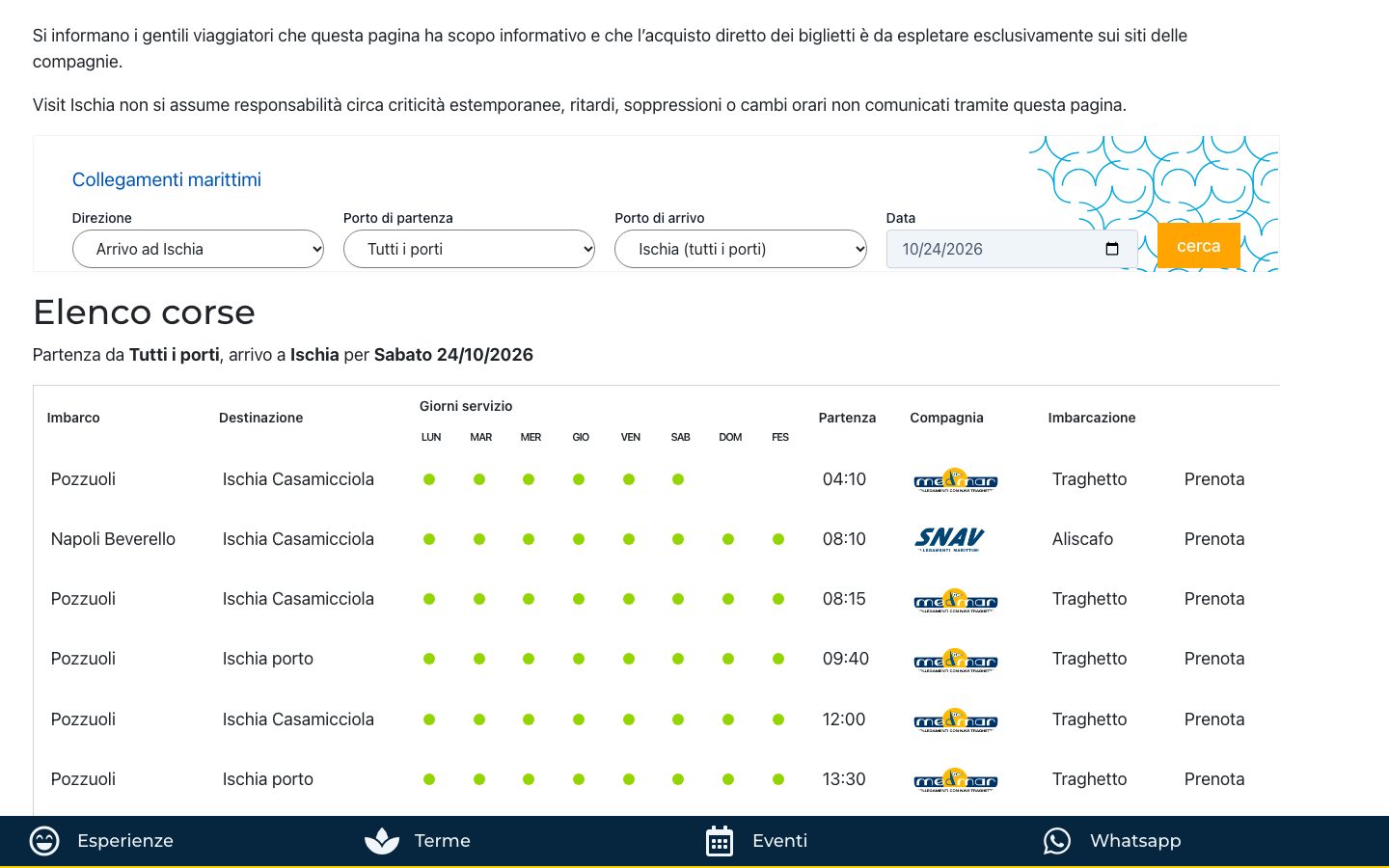Click Prenota for the 08:15 departure
Screen dimensions: 1389x868
click(x=1214, y=599)
